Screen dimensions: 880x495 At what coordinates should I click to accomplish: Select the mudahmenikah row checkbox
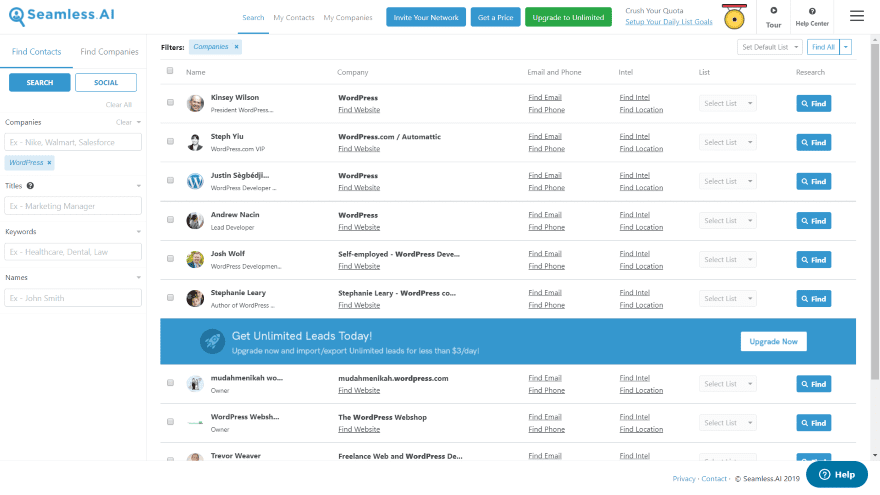pyautogui.click(x=170, y=383)
